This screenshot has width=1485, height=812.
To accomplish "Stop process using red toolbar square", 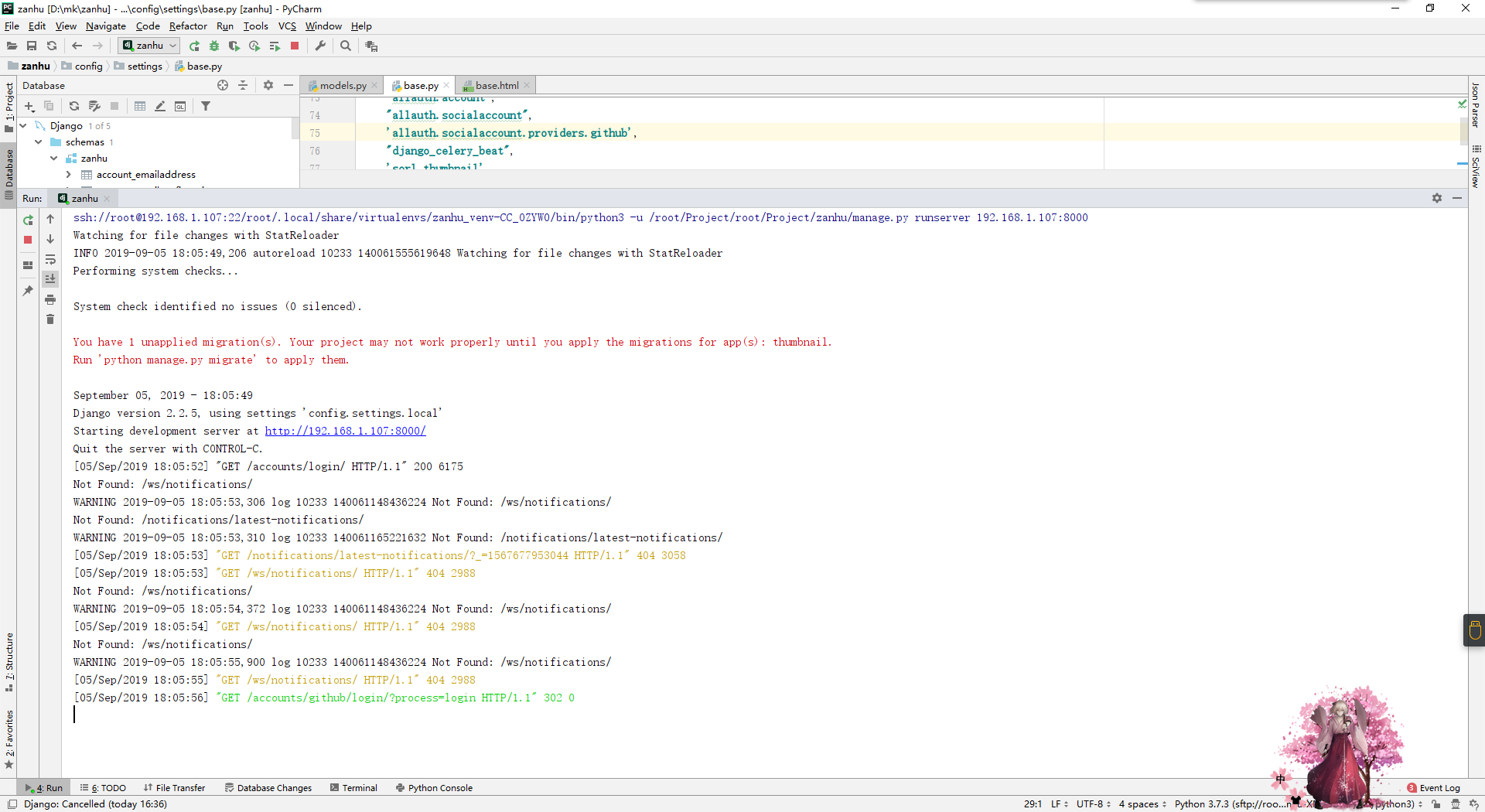I will (295, 46).
